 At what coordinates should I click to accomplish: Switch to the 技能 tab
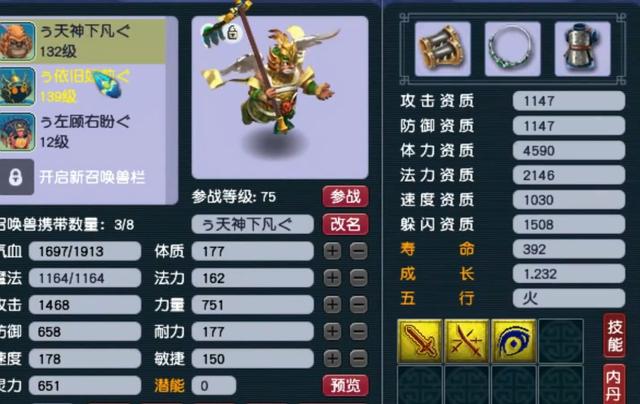coord(614,335)
